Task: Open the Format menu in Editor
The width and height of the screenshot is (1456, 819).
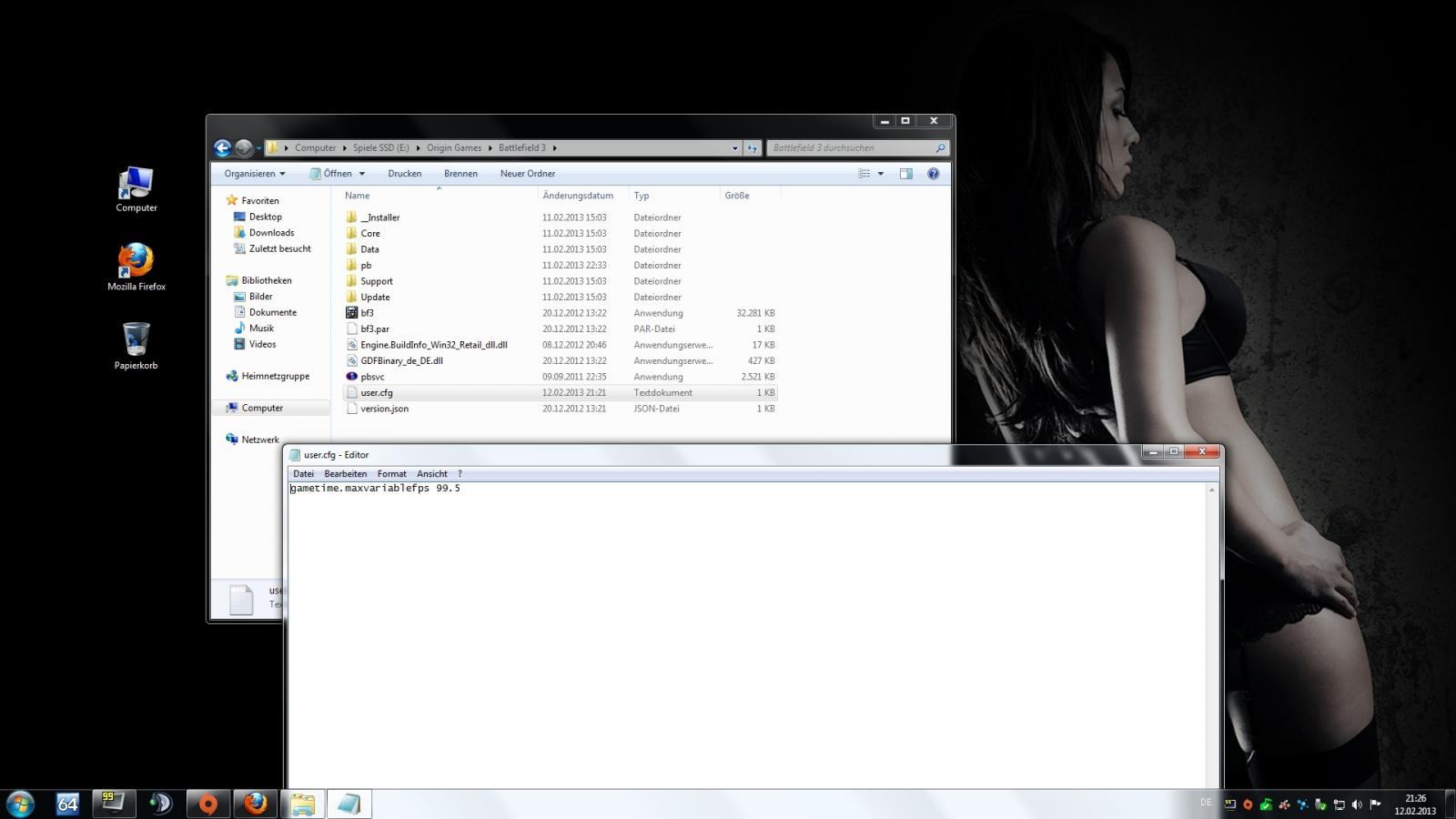Action: pyautogui.click(x=392, y=474)
